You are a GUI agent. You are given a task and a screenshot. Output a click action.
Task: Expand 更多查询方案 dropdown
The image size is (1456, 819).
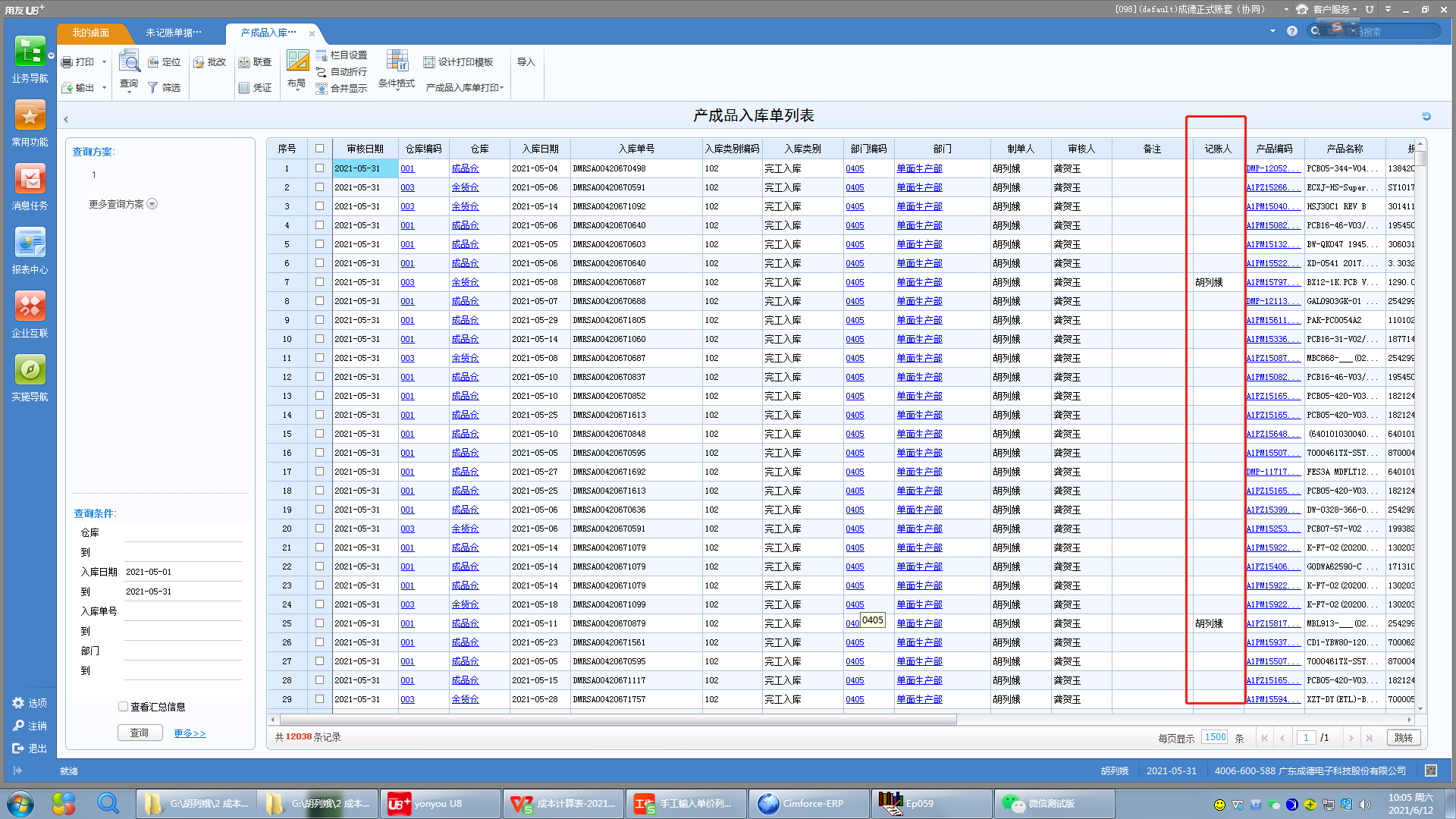(152, 204)
